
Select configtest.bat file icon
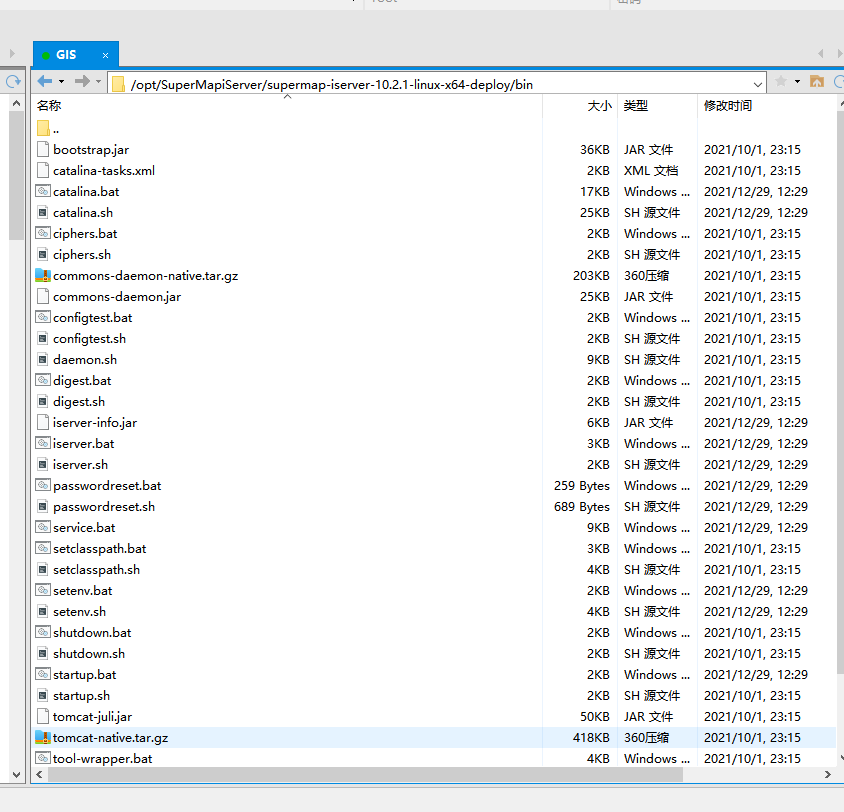tap(43, 317)
